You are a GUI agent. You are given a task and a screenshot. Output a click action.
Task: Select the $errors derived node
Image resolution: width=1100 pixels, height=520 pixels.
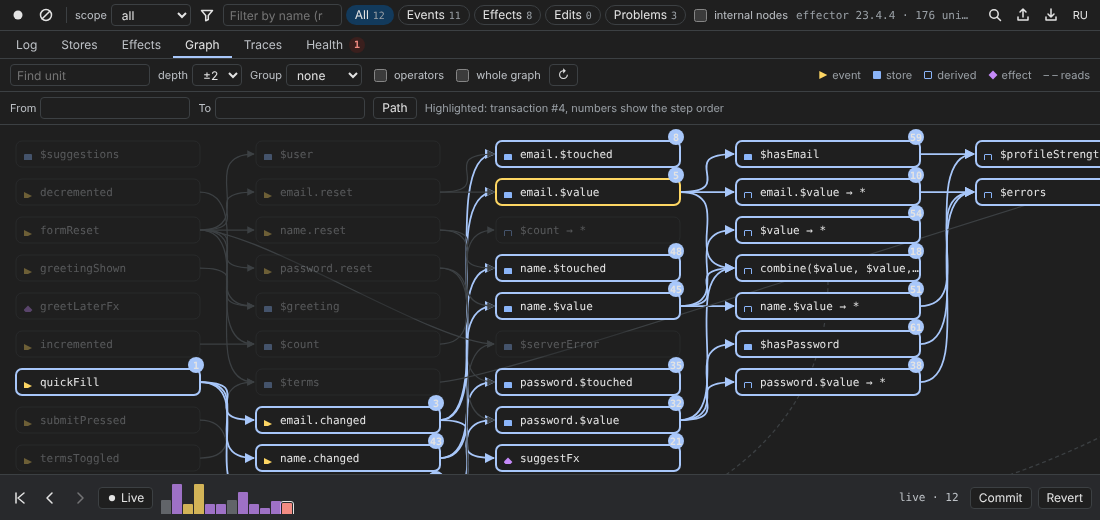[1038, 192]
